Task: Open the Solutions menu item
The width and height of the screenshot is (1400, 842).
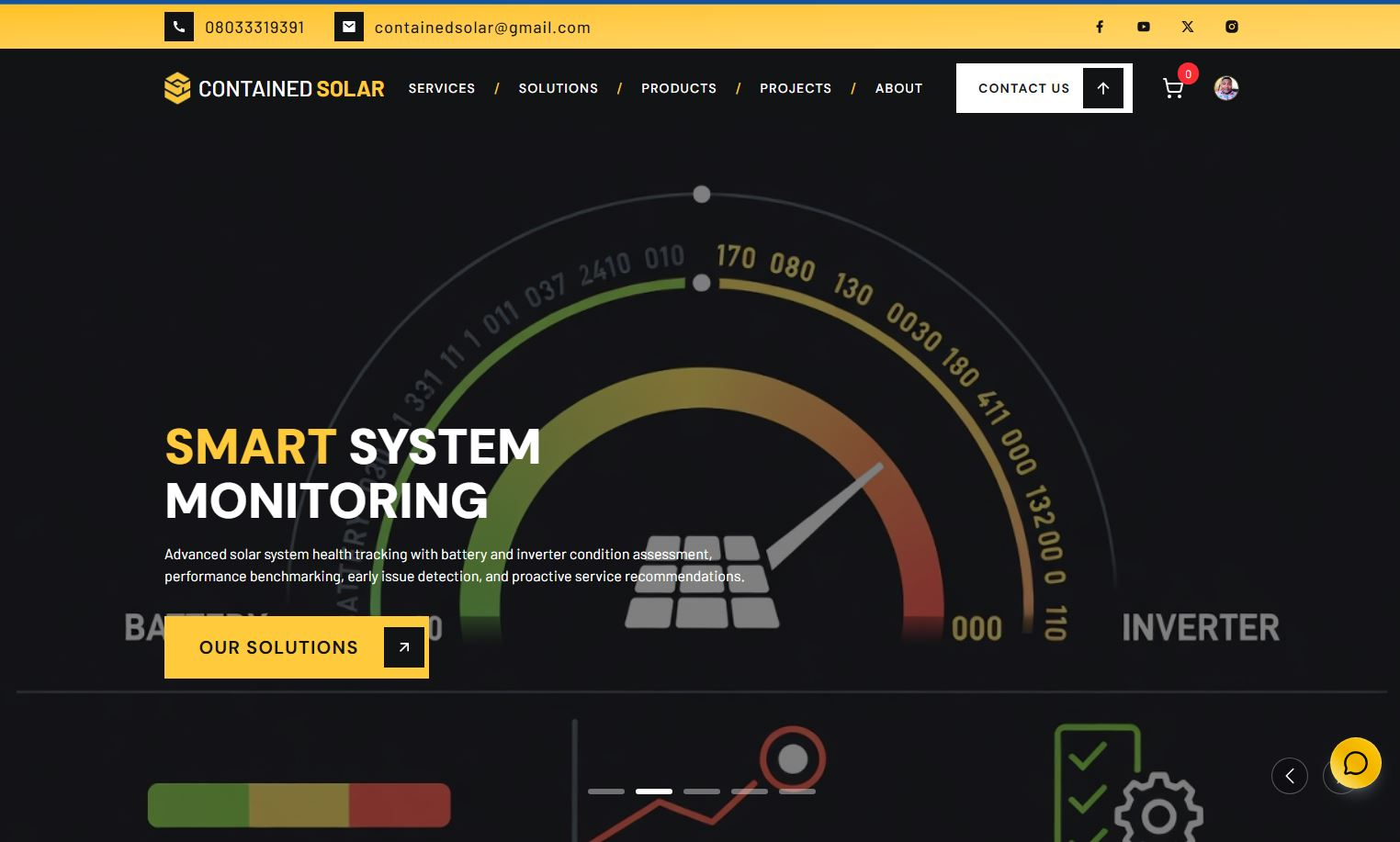Action: pos(558,88)
